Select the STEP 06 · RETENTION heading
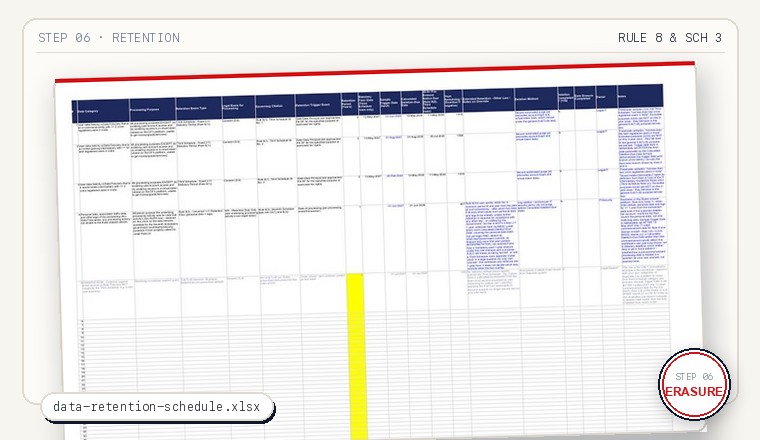This screenshot has width=760, height=440. click(109, 38)
